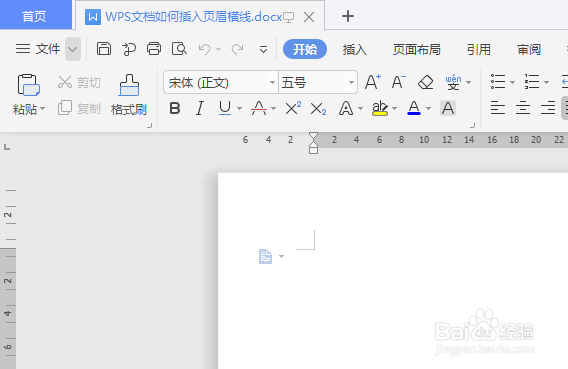The width and height of the screenshot is (568, 369).
Task: Expand bulleted list style dropdown arrow
Action: click(512, 82)
